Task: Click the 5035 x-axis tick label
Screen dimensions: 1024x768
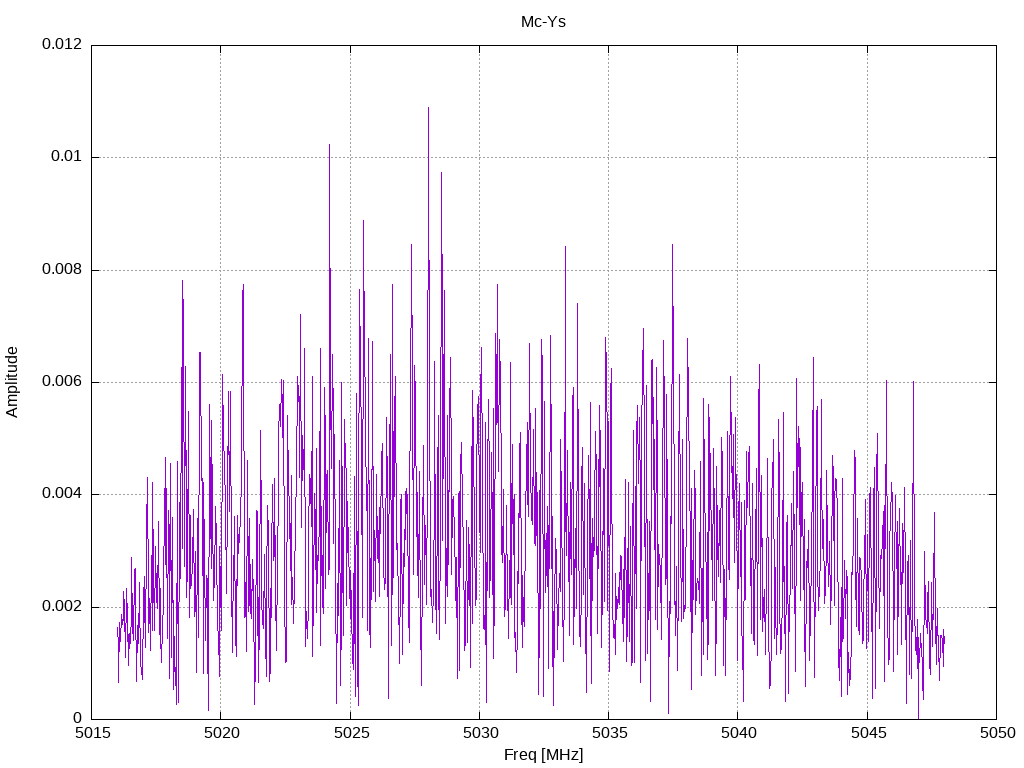Action: point(609,733)
